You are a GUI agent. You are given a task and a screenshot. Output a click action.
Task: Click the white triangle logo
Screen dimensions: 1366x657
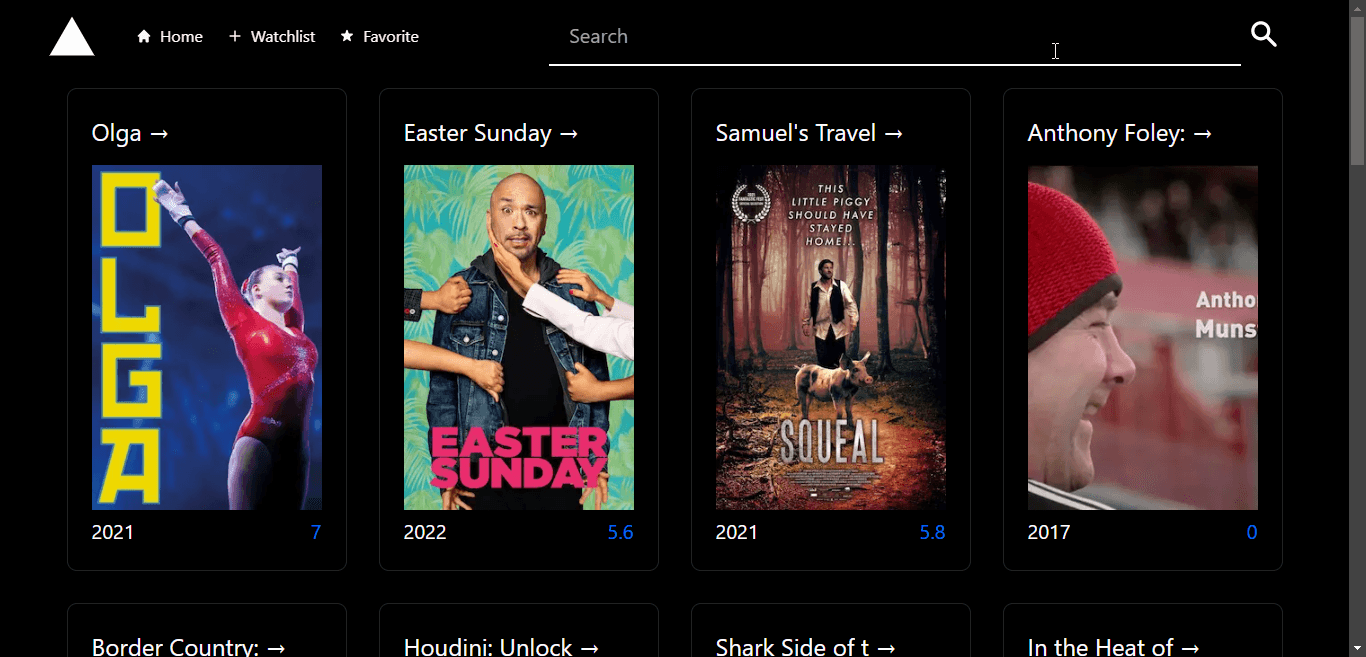point(72,38)
